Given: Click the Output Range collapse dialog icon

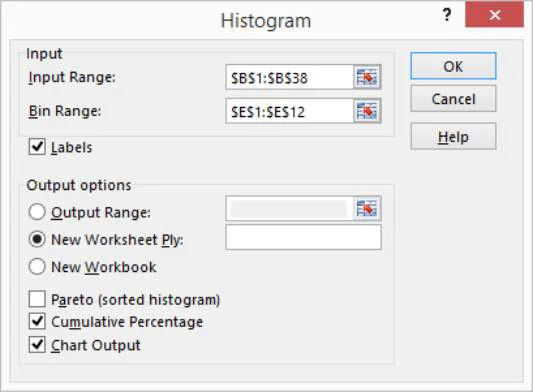Looking at the screenshot, I should tap(367, 208).
